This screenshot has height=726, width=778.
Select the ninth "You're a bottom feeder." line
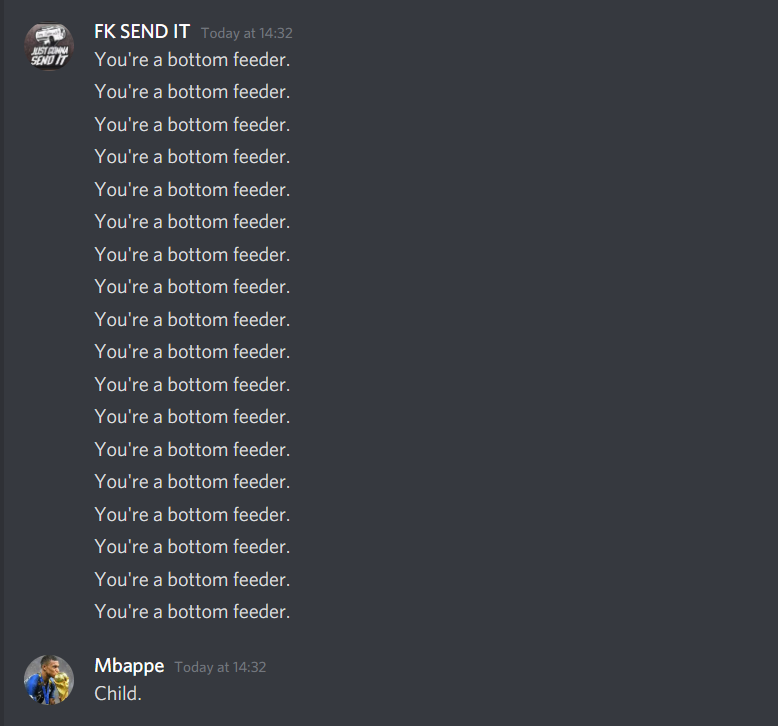(x=193, y=320)
